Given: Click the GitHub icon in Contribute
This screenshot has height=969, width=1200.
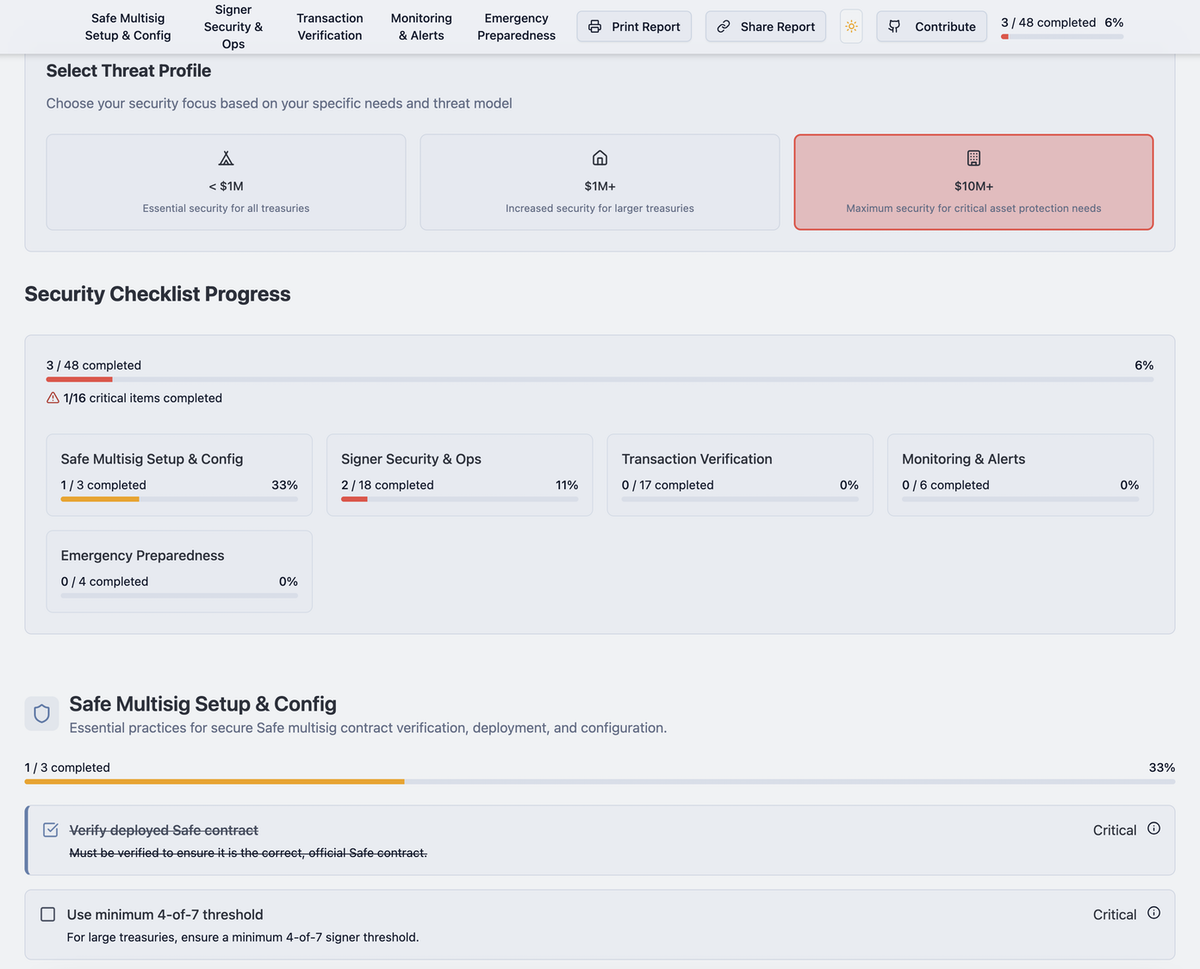Looking at the screenshot, I should pos(894,27).
